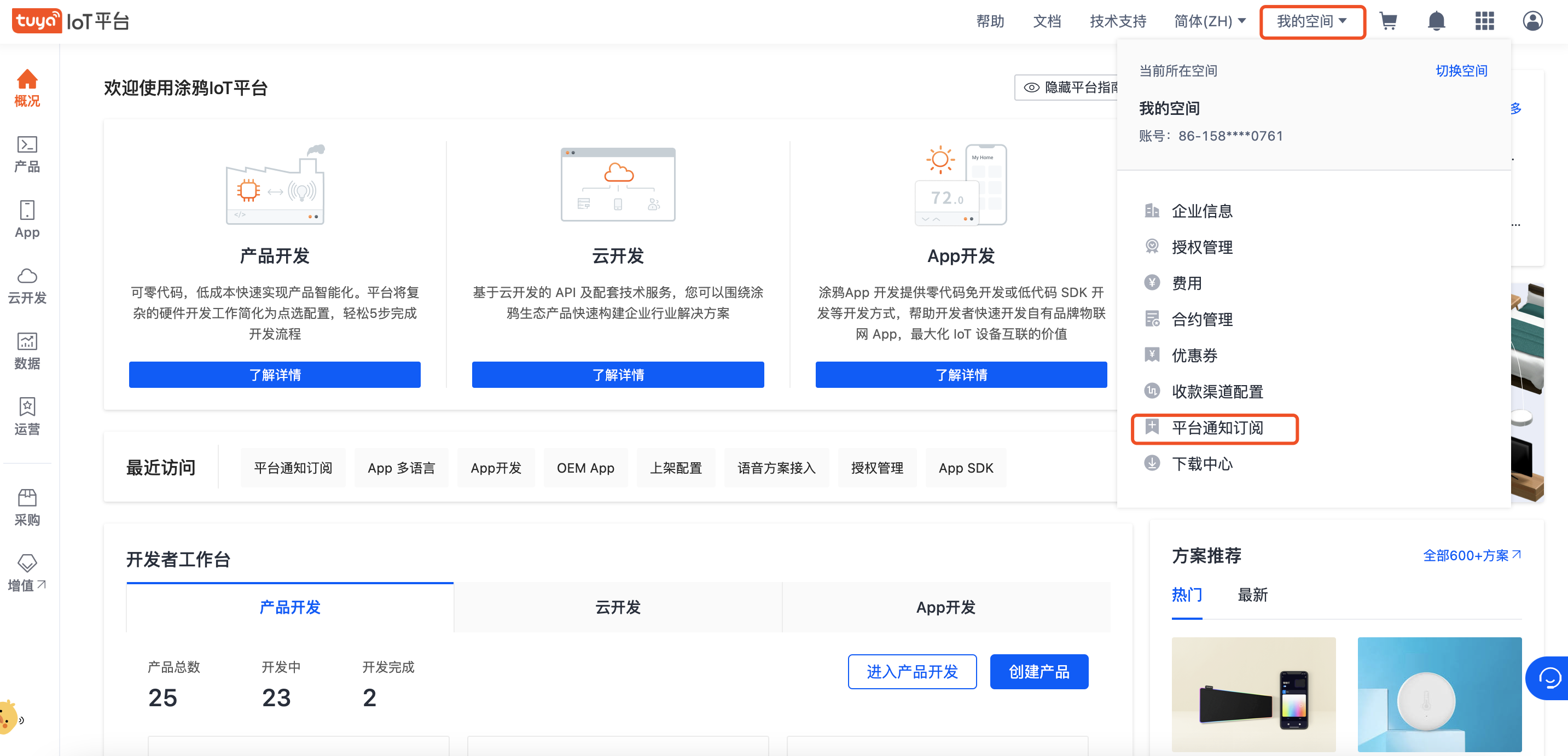Image resolution: width=1568 pixels, height=756 pixels.
Task: Open the customer support chat bubble
Action: tap(1548, 678)
